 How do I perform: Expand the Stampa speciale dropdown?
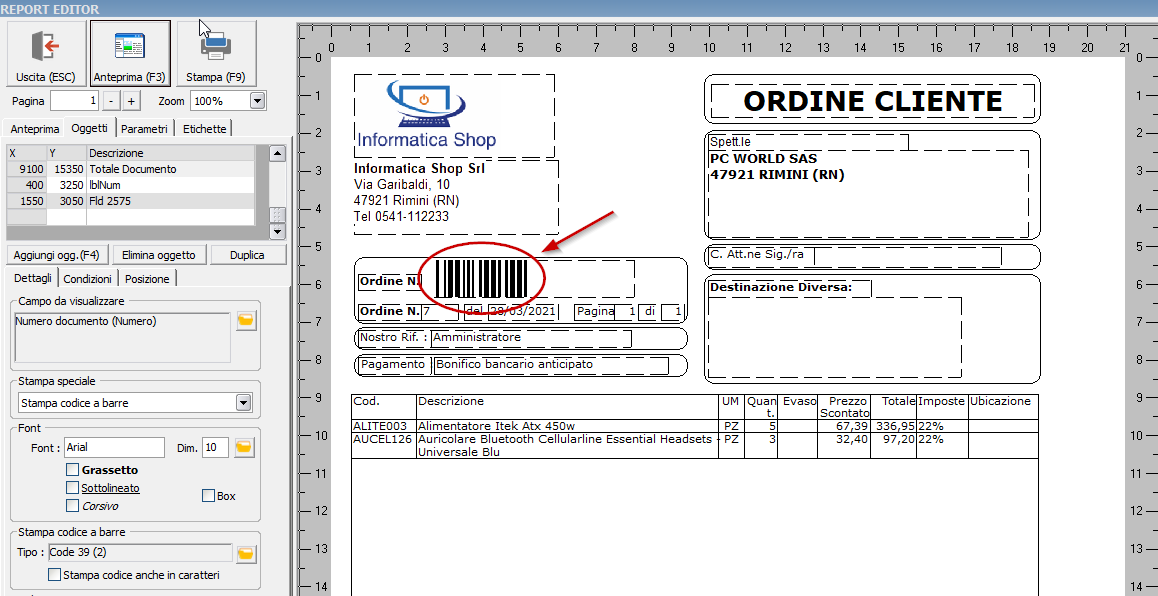click(243, 403)
